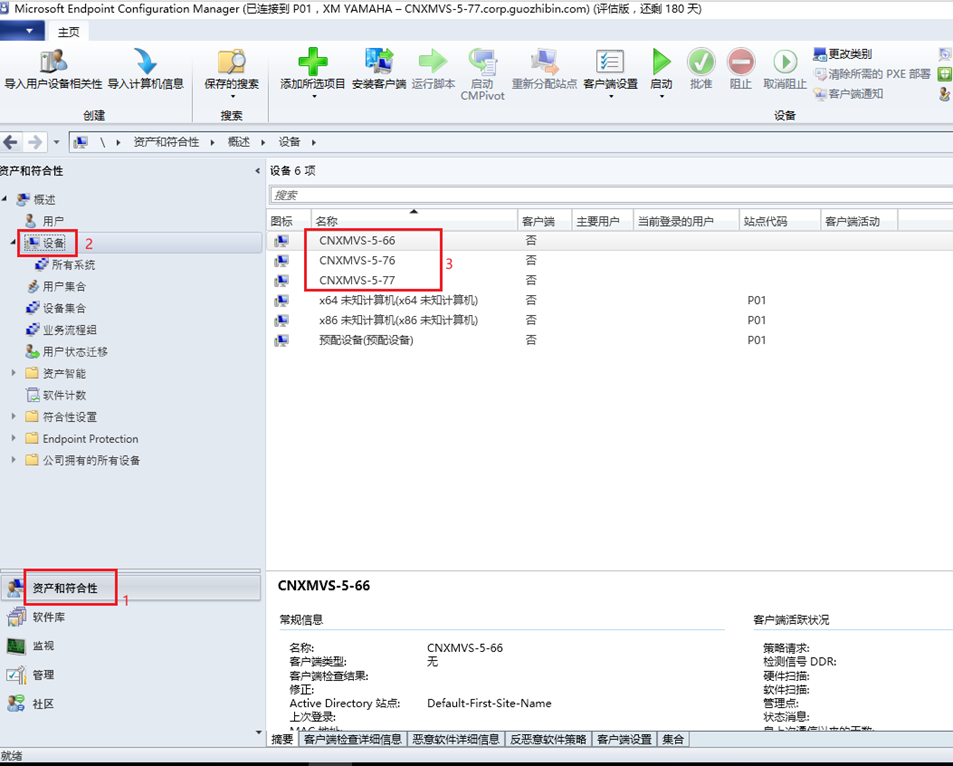Click the Forward navigation arrow
The height and width of the screenshot is (766, 953).
pos(35,142)
